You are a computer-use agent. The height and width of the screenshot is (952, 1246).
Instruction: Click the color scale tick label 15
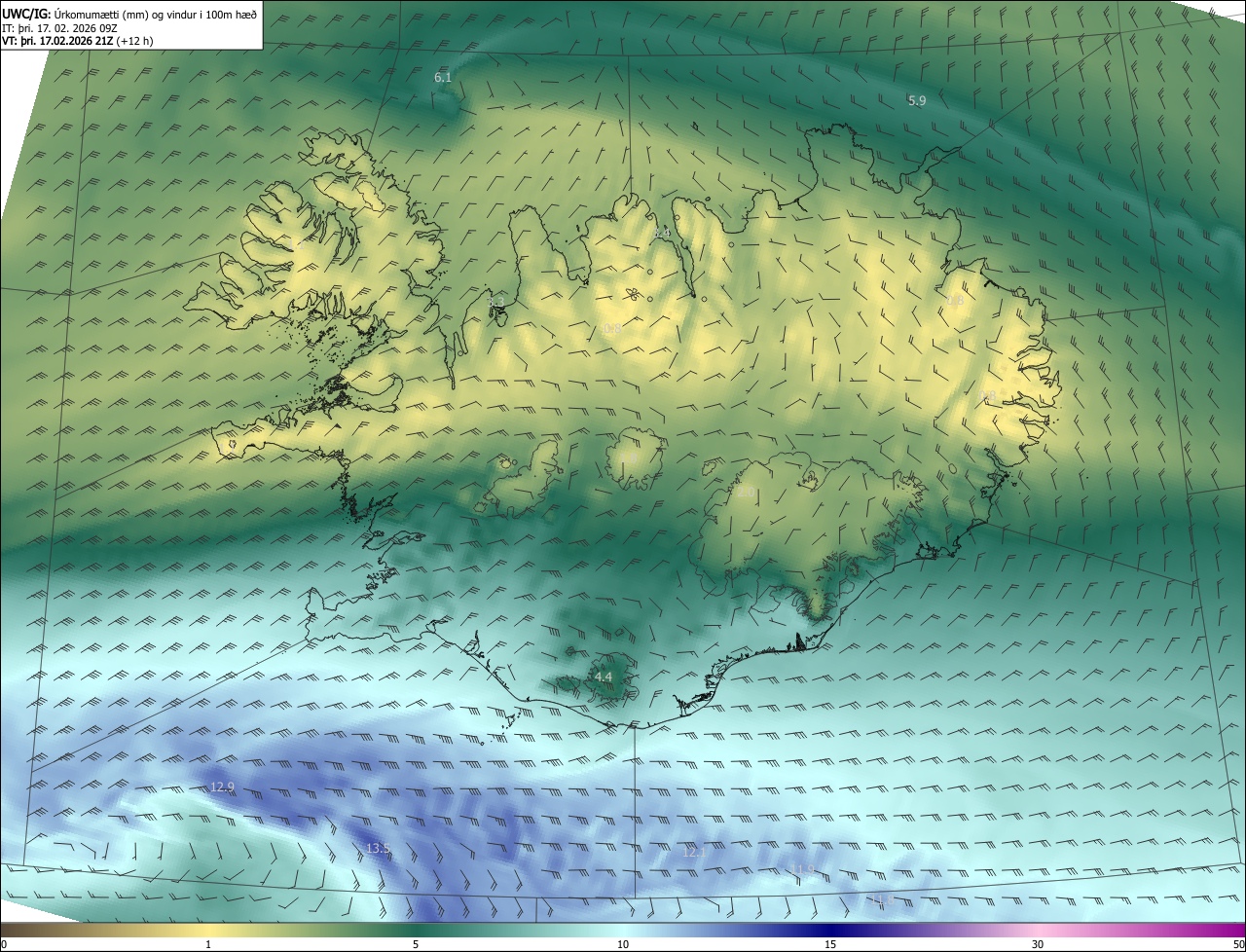point(830,944)
